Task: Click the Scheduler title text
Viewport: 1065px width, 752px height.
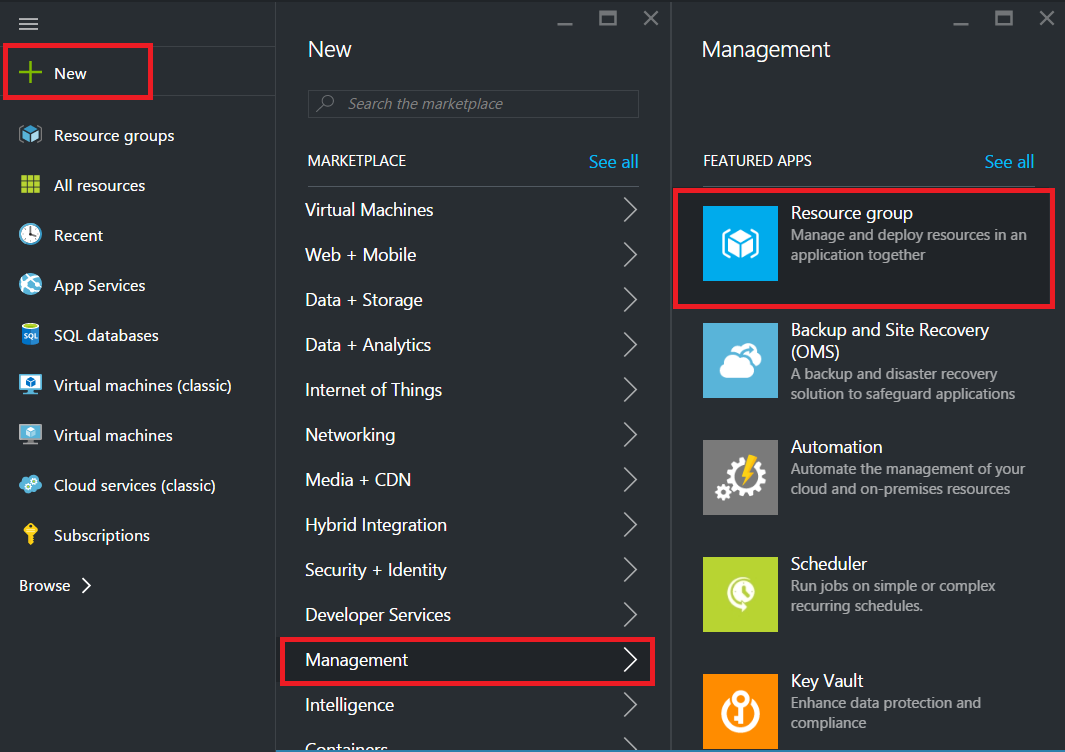Action: (829, 564)
